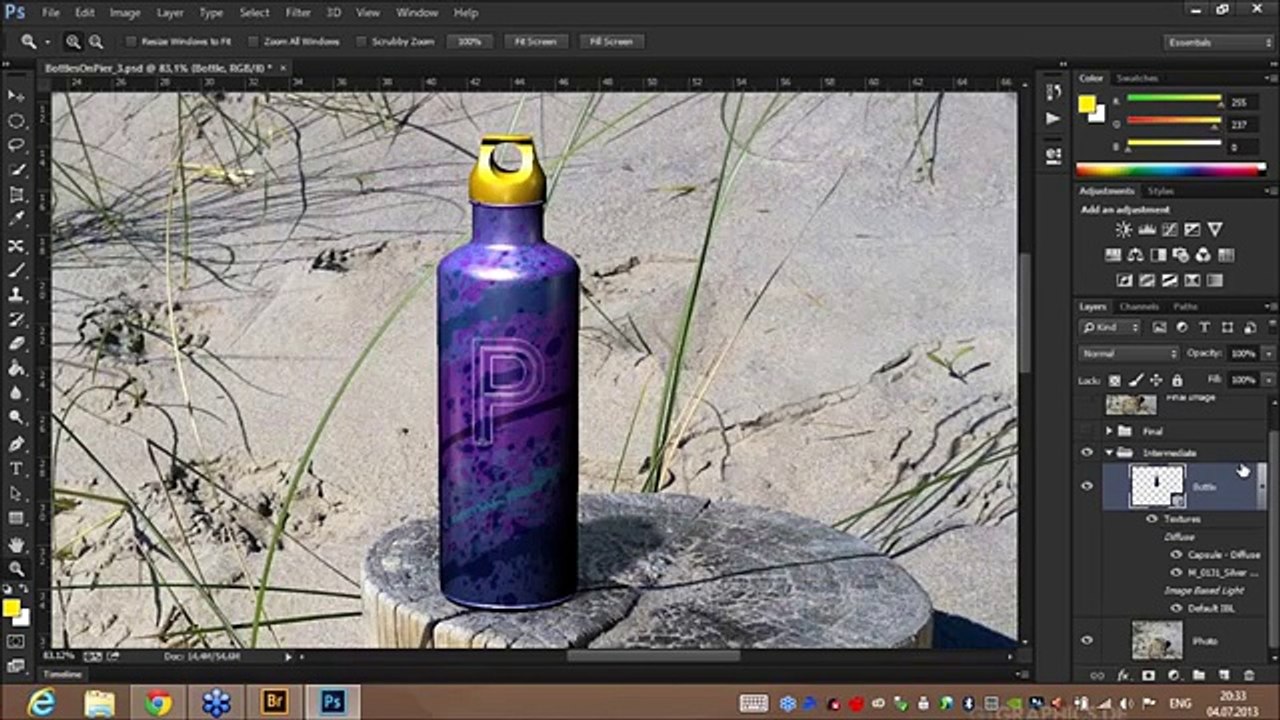This screenshot has width=1280, height=720.
Task: Open the layer style fx menu
Action: pyautogui.click(x=1123, y=676)
